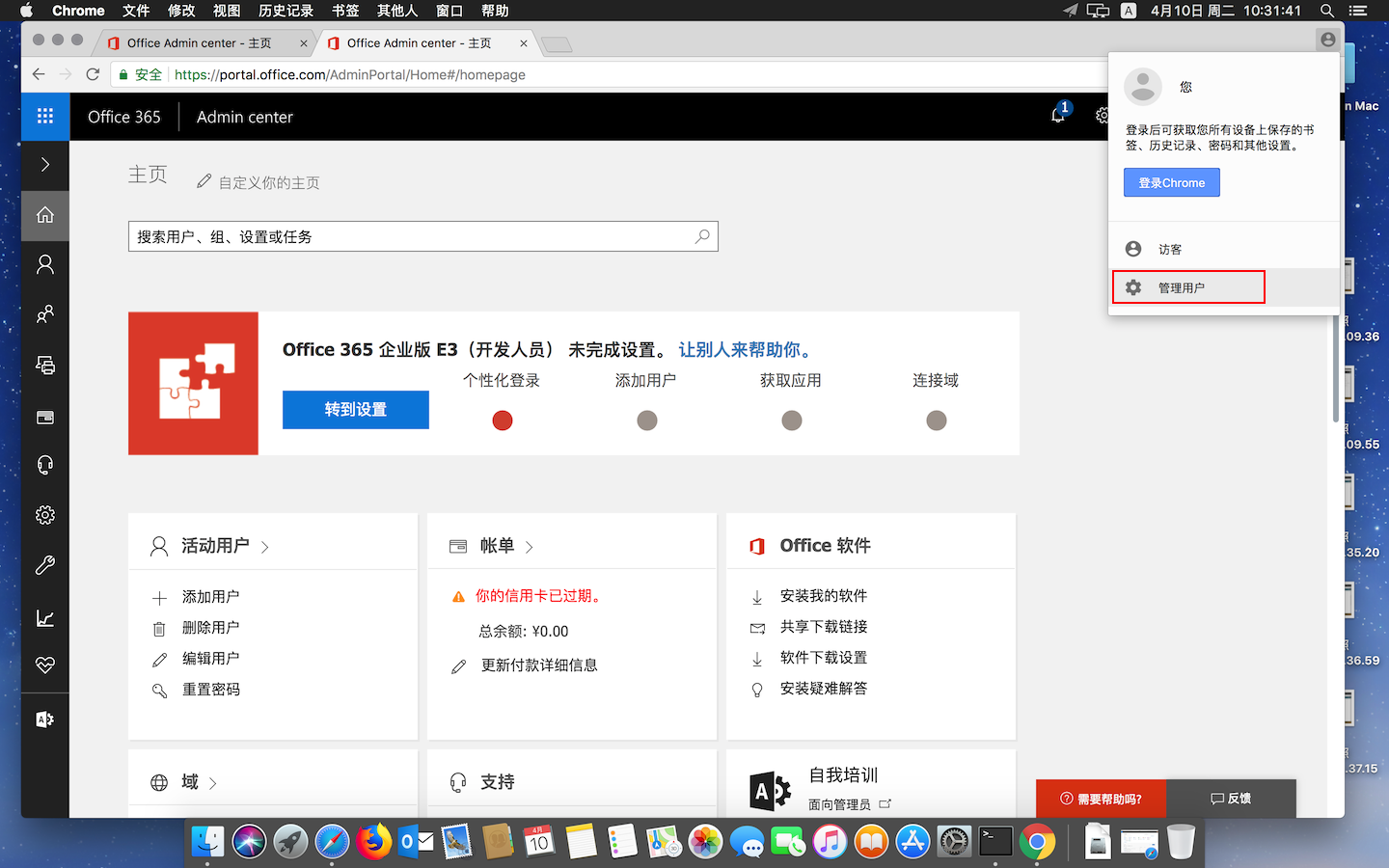This screenshot has width=1389, height=868.
Task: Open the Admin centers icon in the sidebar
Action: [45, 719]
